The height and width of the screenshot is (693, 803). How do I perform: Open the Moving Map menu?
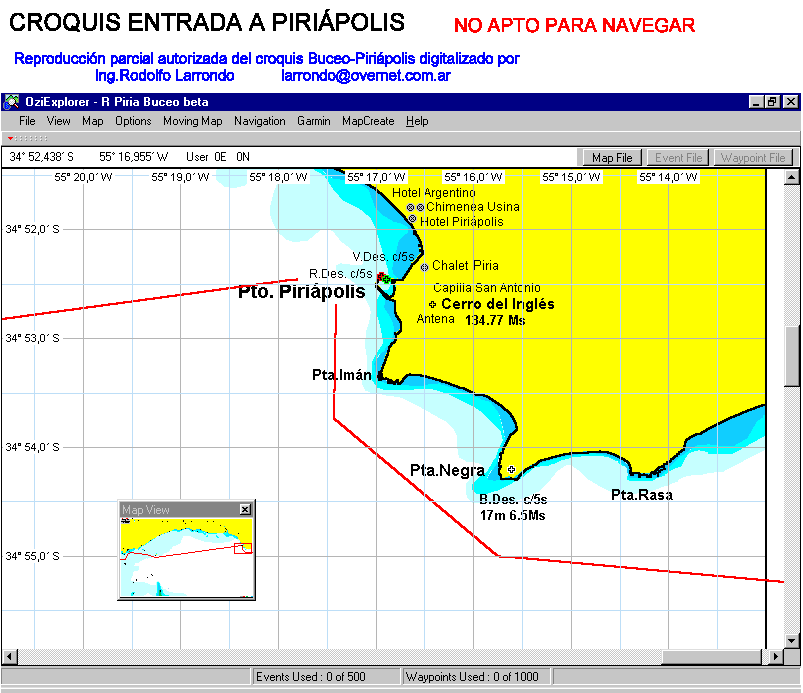192,121
